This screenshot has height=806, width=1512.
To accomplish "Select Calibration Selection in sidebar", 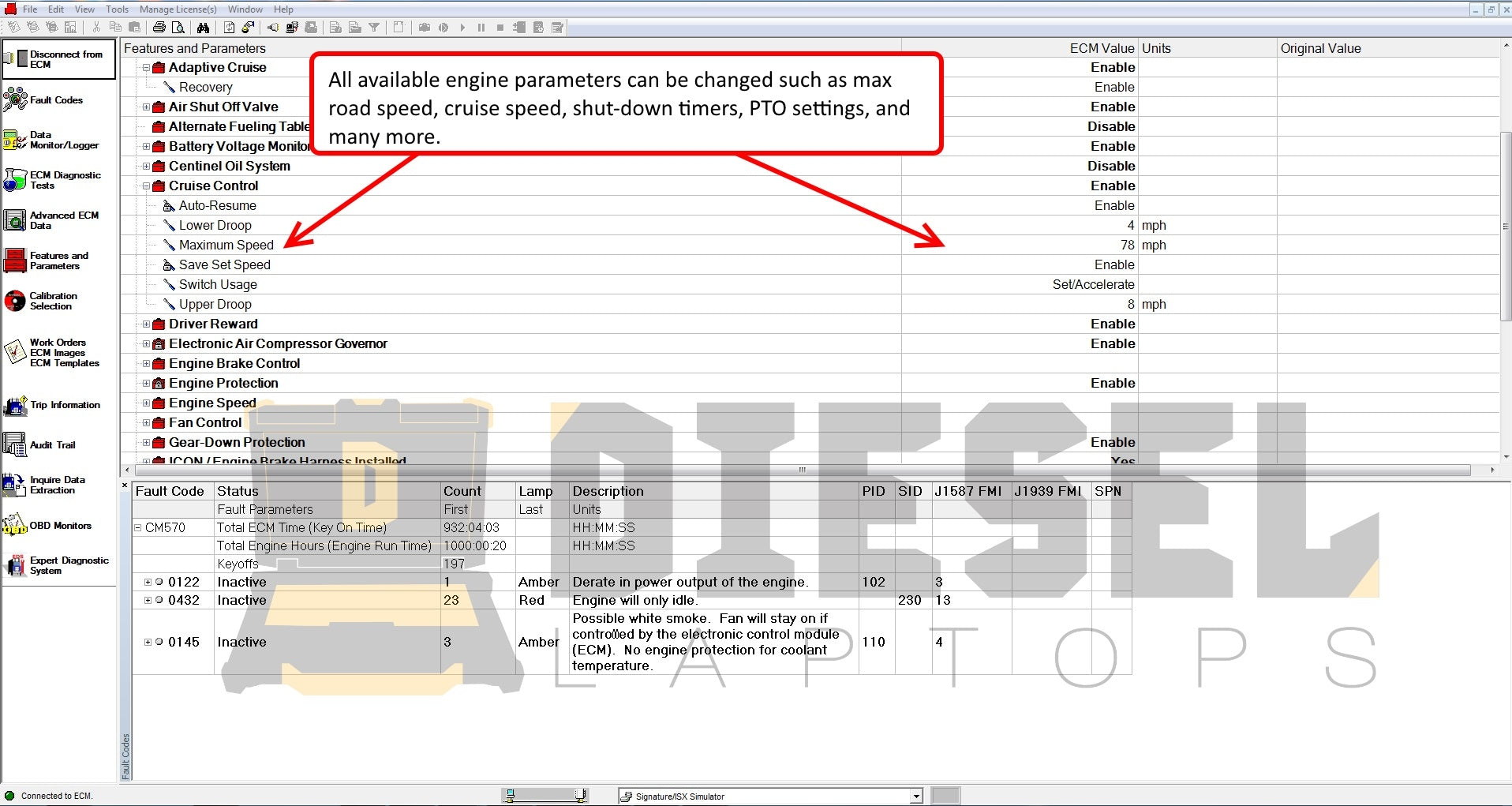I will pos(53,301).
